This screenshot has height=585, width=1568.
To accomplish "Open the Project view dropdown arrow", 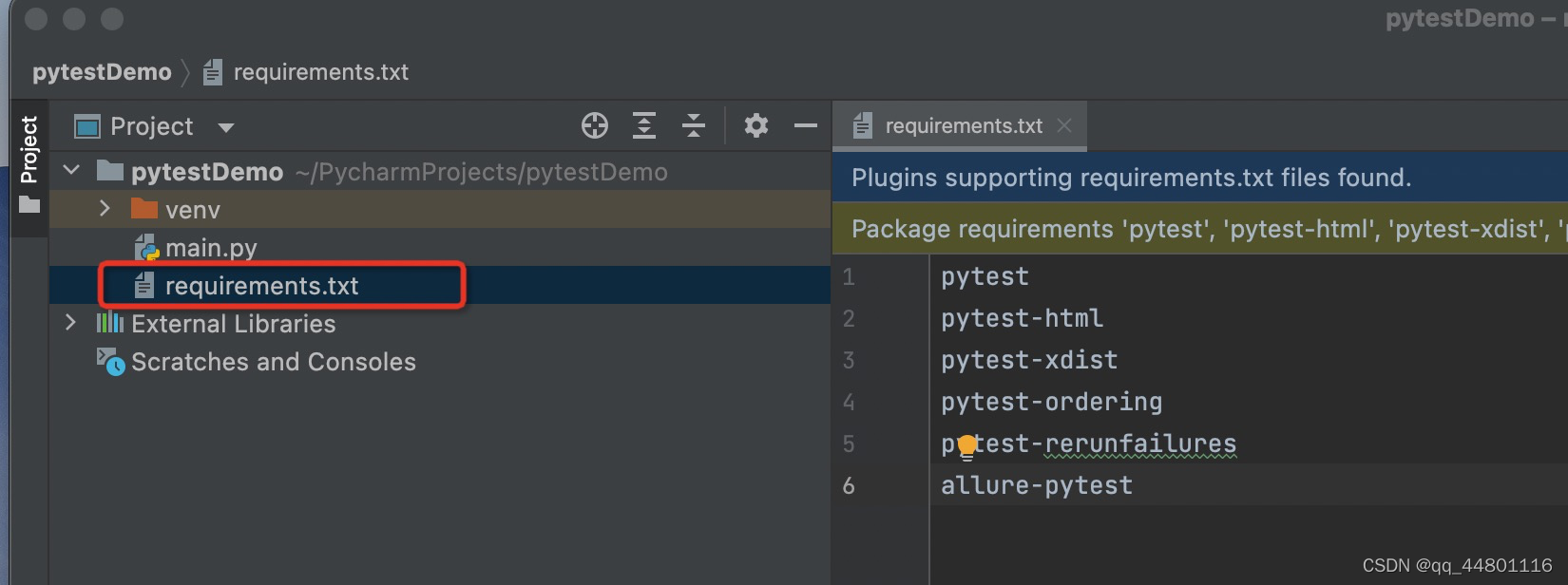I will click(226, 127).
